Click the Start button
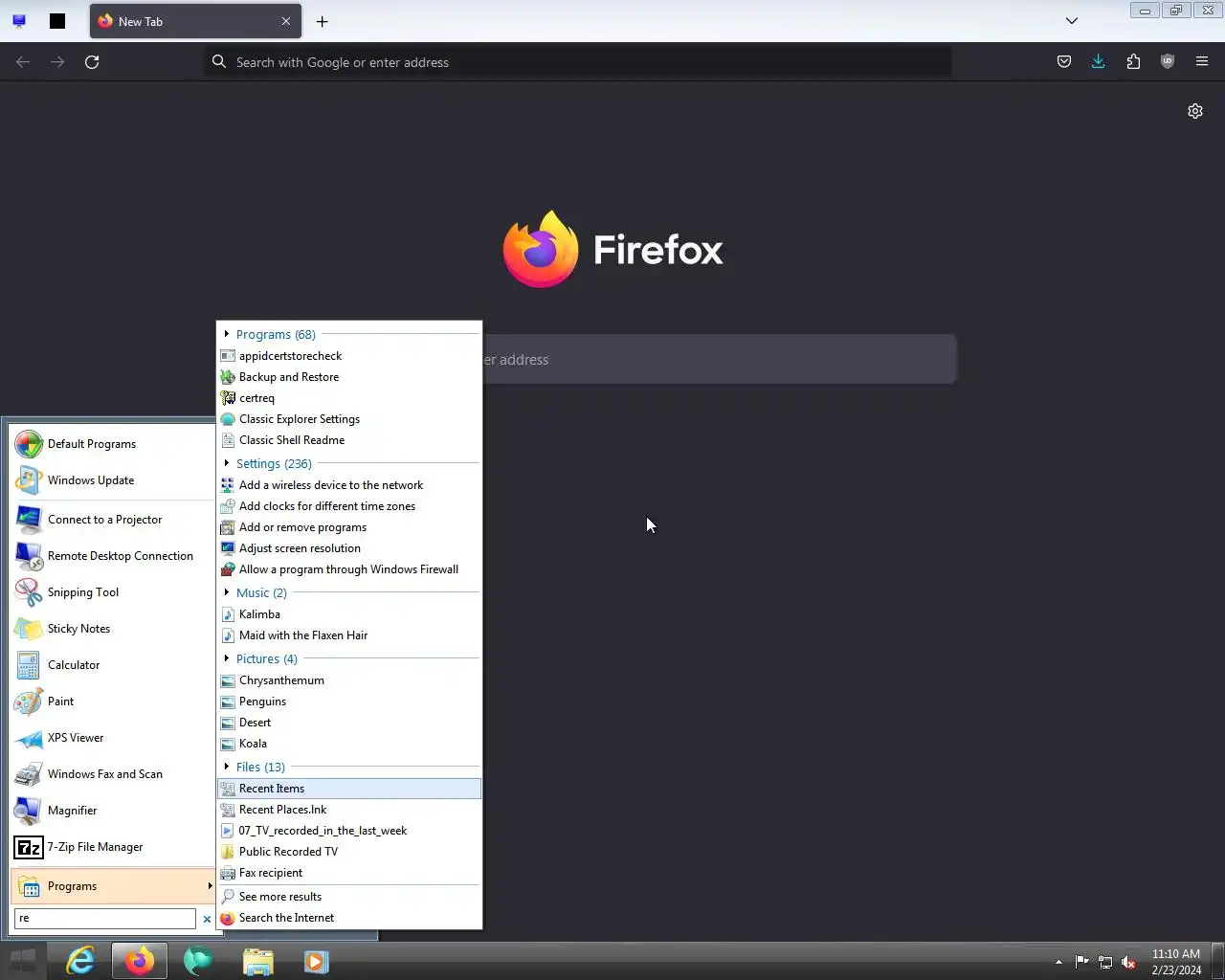 [23, 961]
